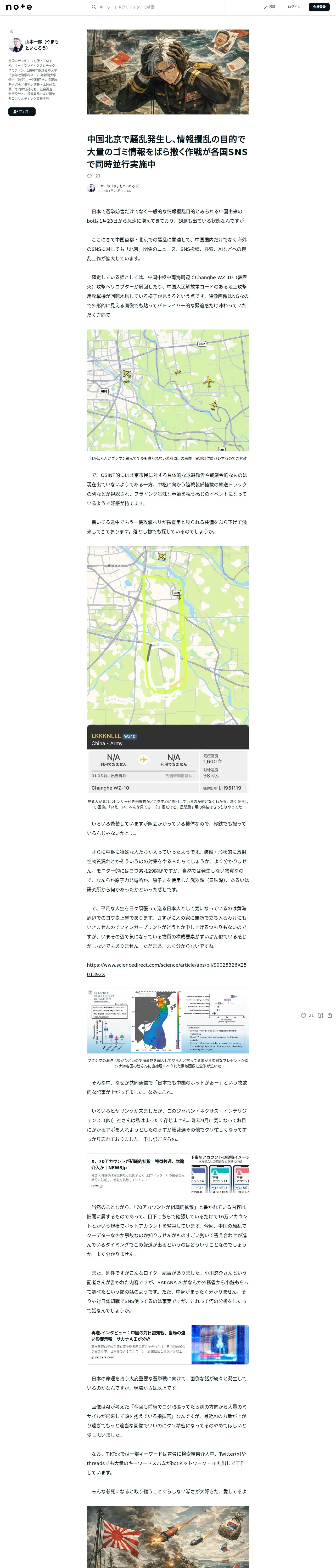Click the floating pink heart like icon
The height and width of the screenshot is (1568, 336).
coord(303,1015)
